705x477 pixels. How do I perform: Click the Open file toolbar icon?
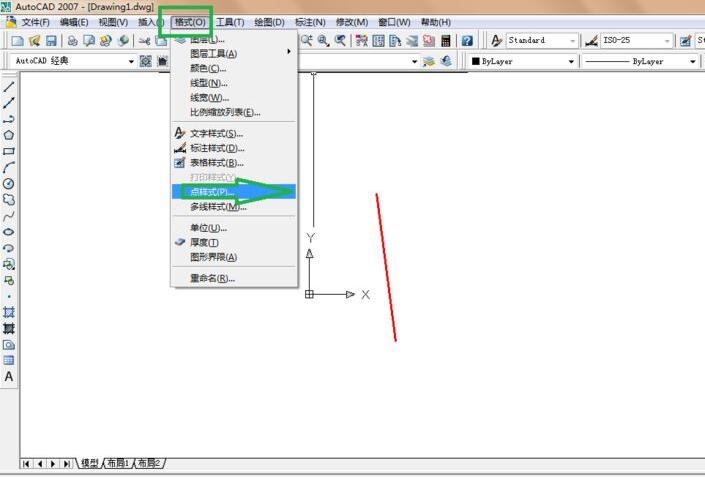pos(35,41)
